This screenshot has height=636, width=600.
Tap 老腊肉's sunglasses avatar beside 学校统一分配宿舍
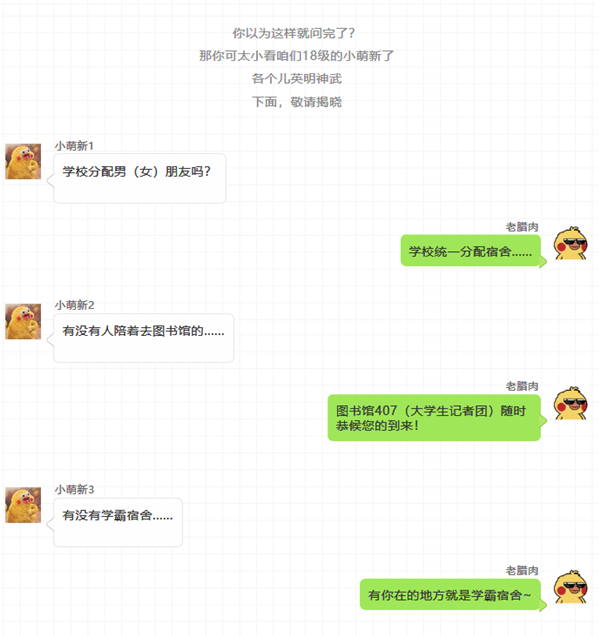click(x=571, y=243)
